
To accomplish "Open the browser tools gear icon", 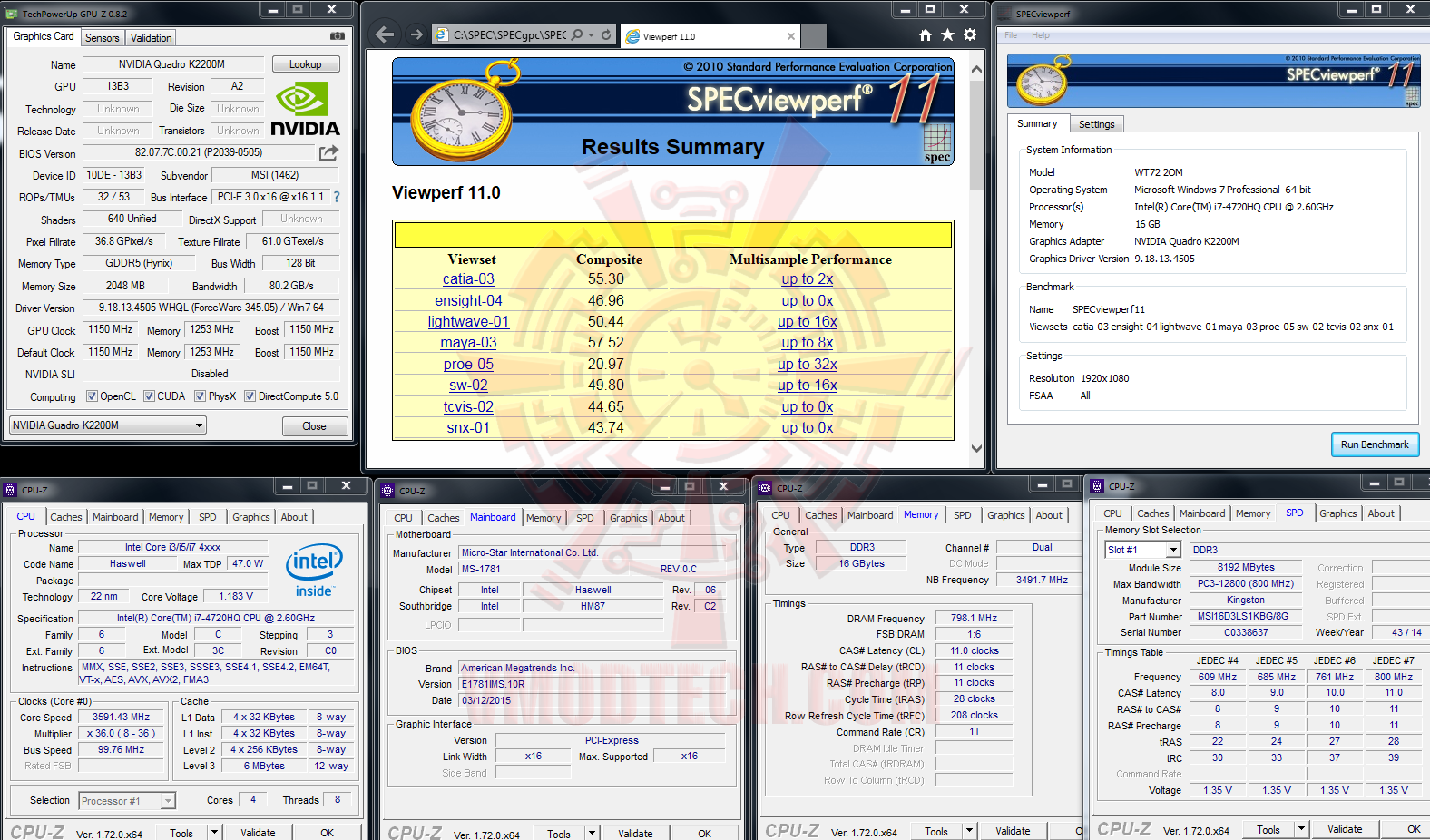I will [970, 34].
